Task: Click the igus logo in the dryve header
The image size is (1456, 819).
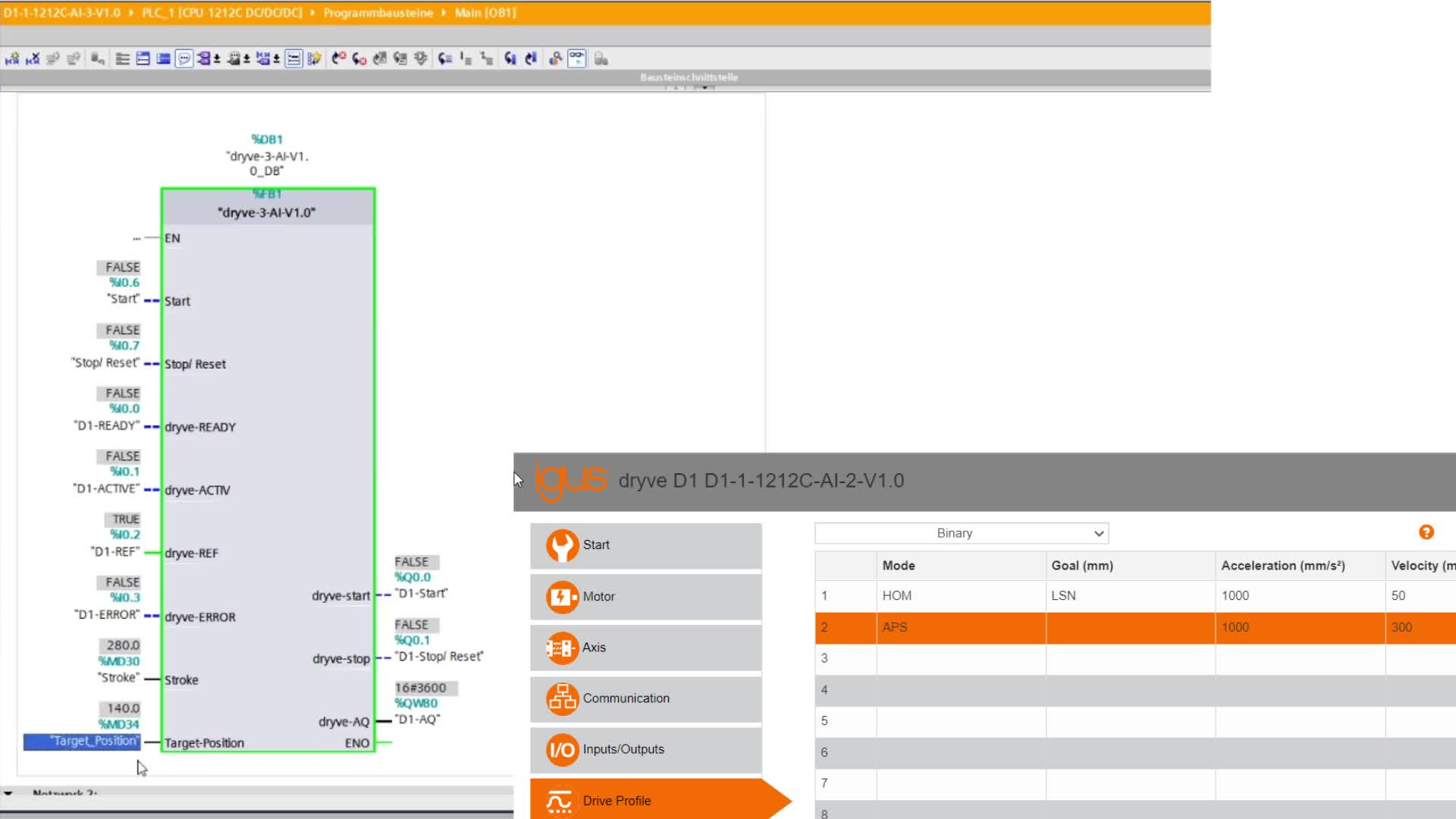Action: coord(571,481)
